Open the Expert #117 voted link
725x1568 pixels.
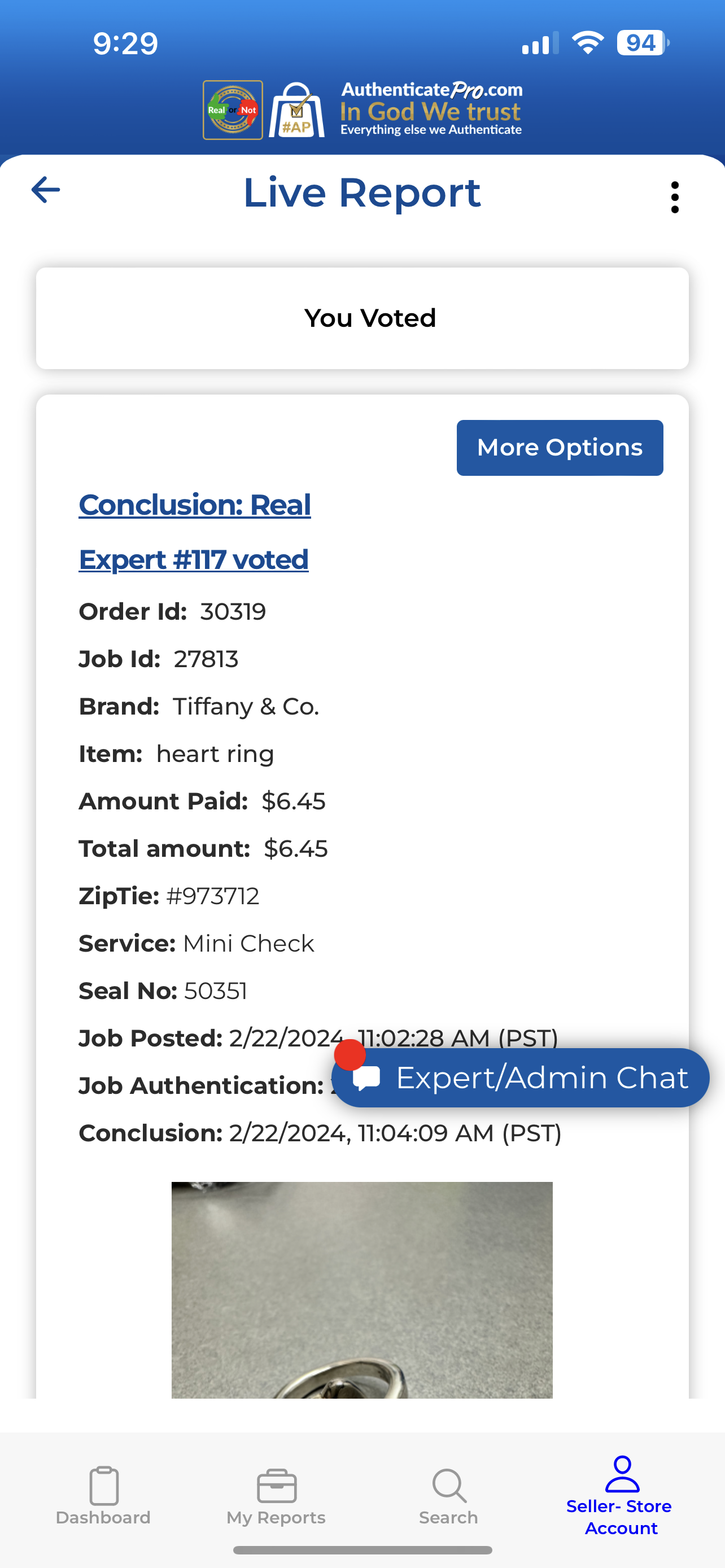(x=194, y=560)
